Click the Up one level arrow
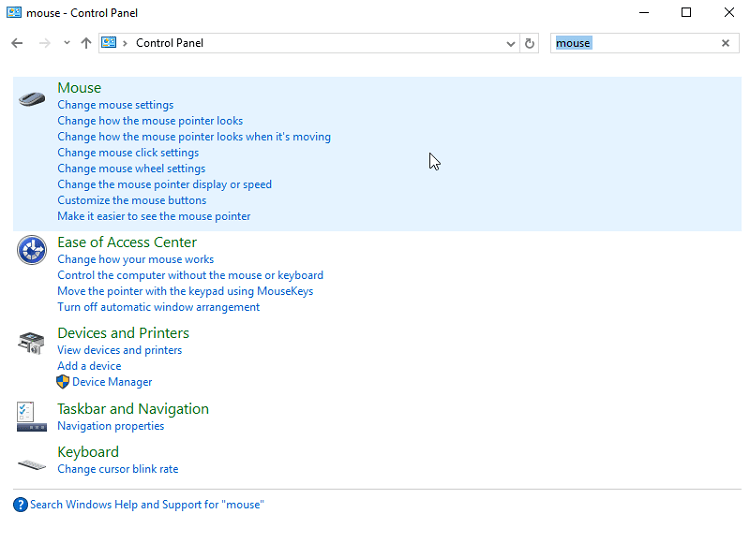750x543 pixels. click(x=86, y=43)
